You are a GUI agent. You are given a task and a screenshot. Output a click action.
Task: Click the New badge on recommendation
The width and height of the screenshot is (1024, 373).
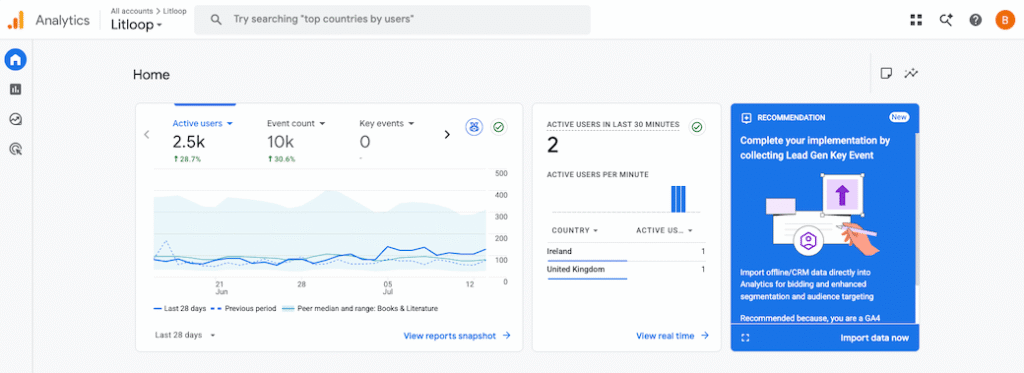(899, 118)
